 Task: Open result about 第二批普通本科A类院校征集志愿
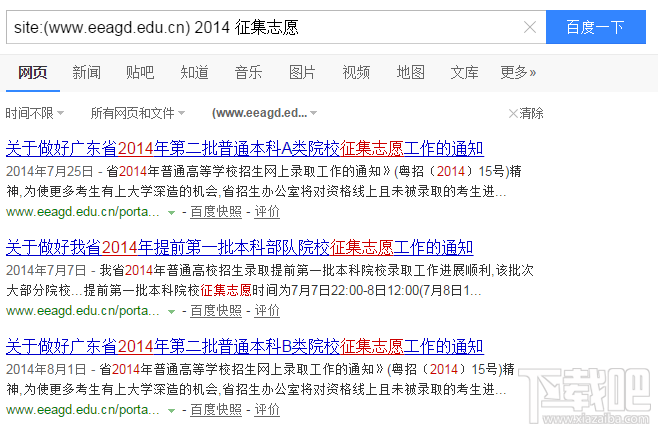point(245,149)
